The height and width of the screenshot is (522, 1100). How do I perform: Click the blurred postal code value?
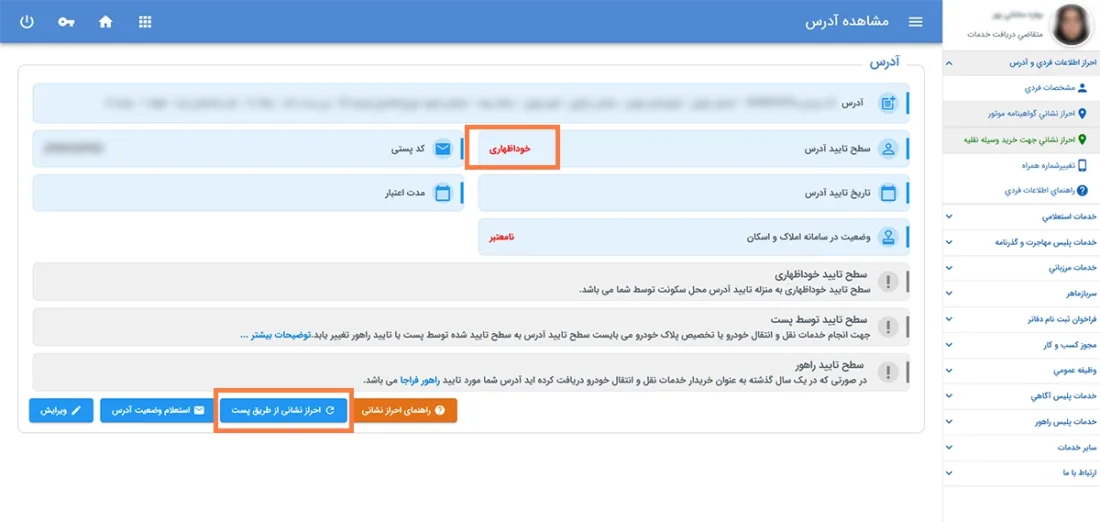(x=73, y=149)
